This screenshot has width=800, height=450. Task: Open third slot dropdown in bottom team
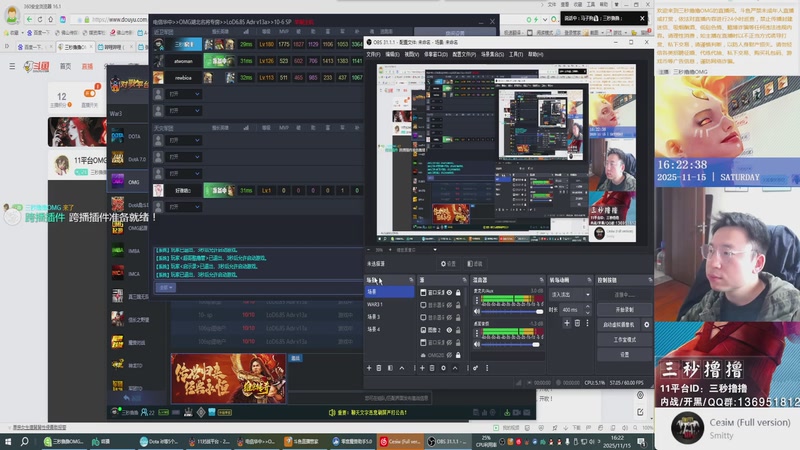pyautogui.click(x=184, y=173)
